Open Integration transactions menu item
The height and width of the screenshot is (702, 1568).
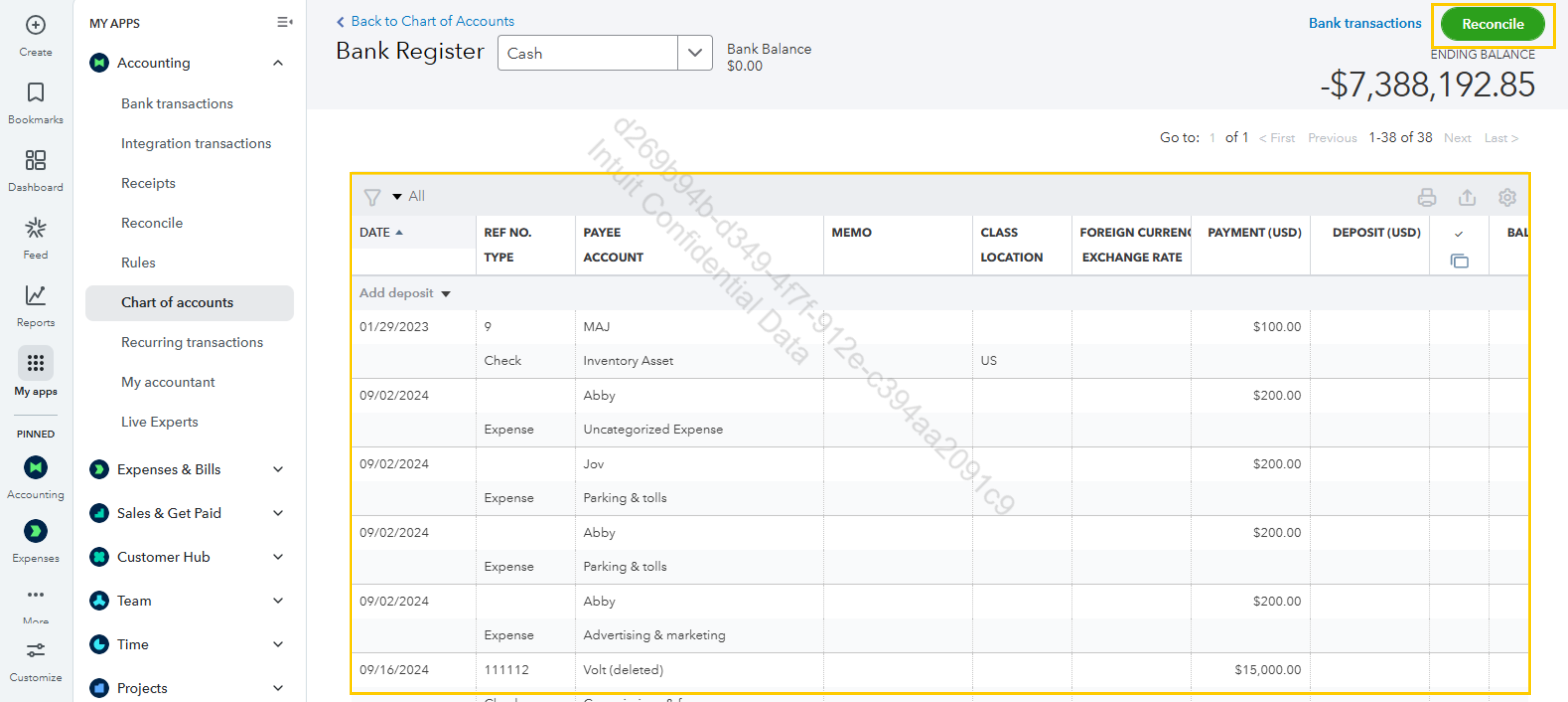pyautogui.click(x=196, y=143)
